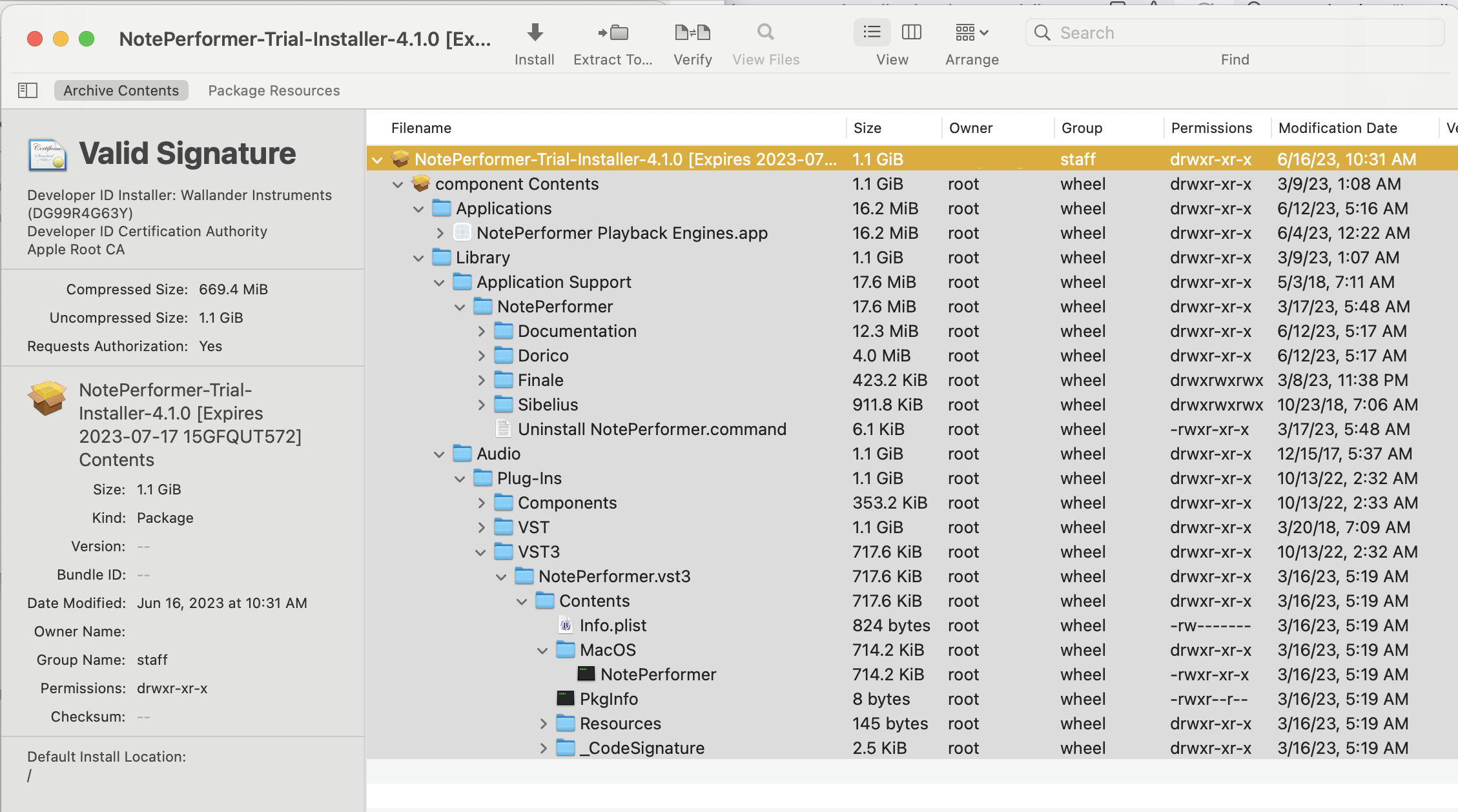1458x812 pixels.
Task: Click the Valid Signature certificate icon
Action: click(x=47, y=155)
